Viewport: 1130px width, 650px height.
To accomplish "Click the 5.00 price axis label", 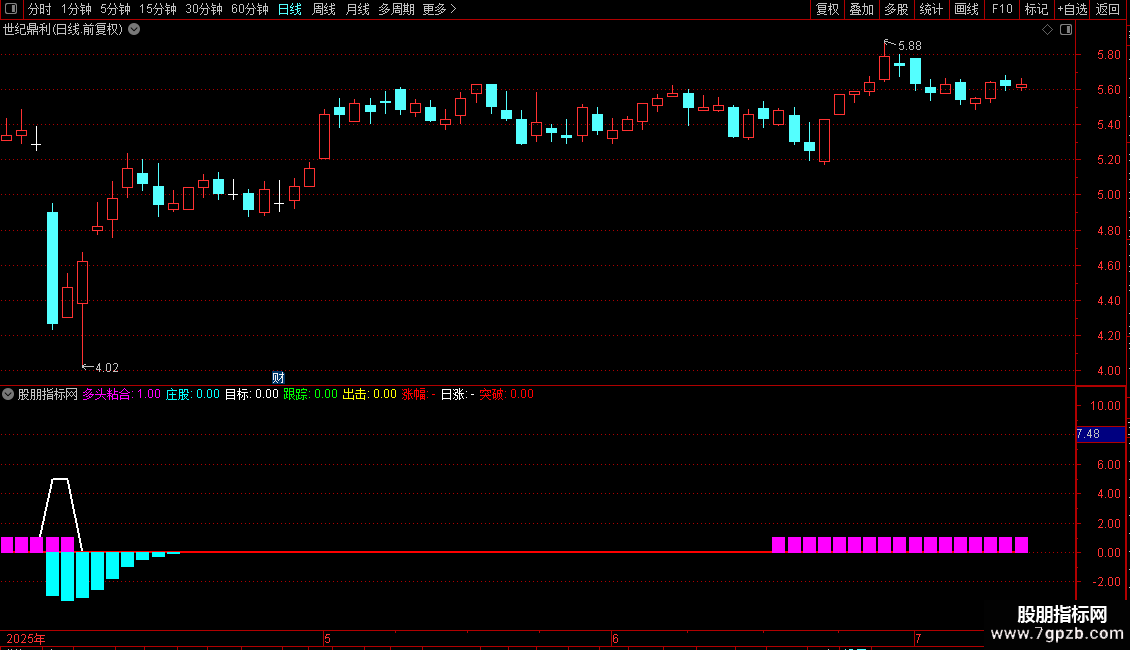I will (1108, 195).
